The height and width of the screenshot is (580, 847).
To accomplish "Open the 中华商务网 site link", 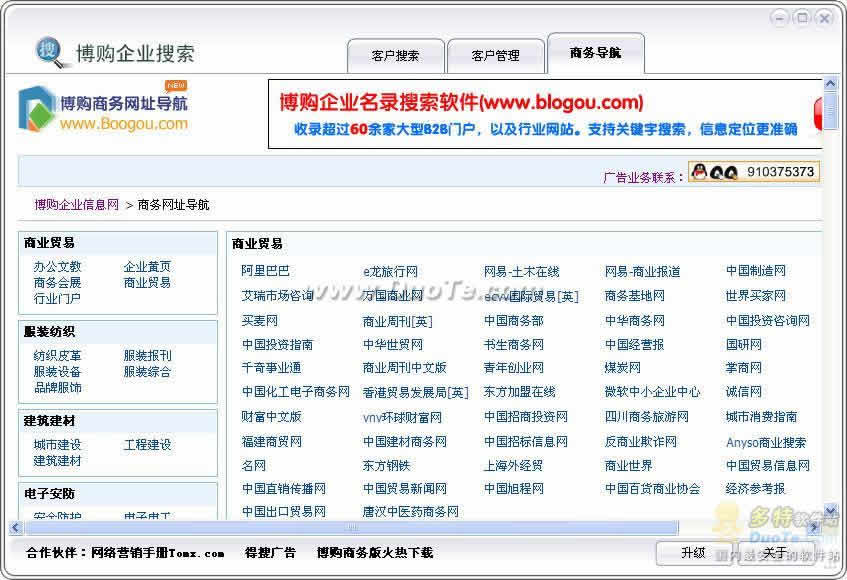I will coord(635,321).
